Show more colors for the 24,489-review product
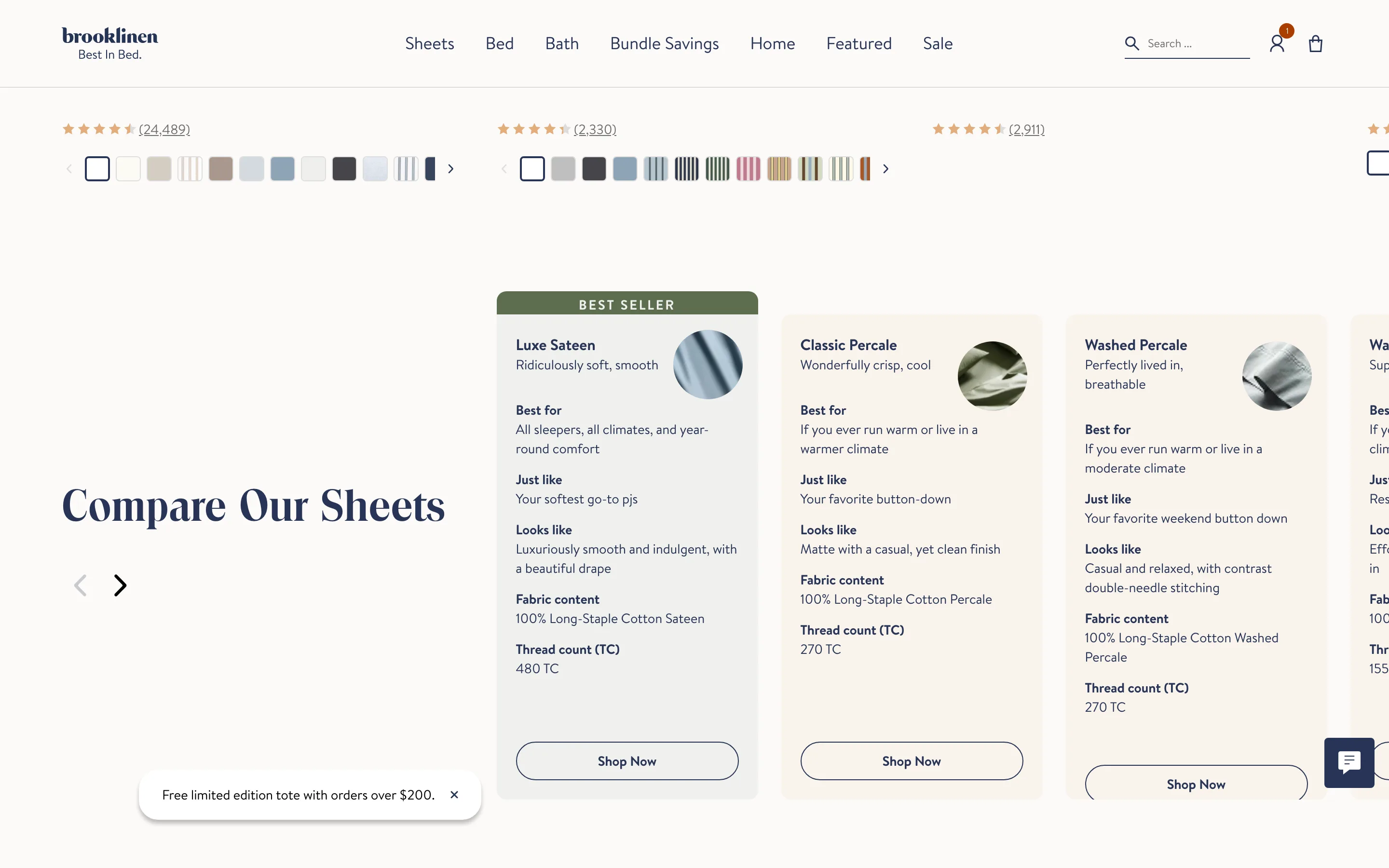 pyautogui.click(x=450, y=169)
